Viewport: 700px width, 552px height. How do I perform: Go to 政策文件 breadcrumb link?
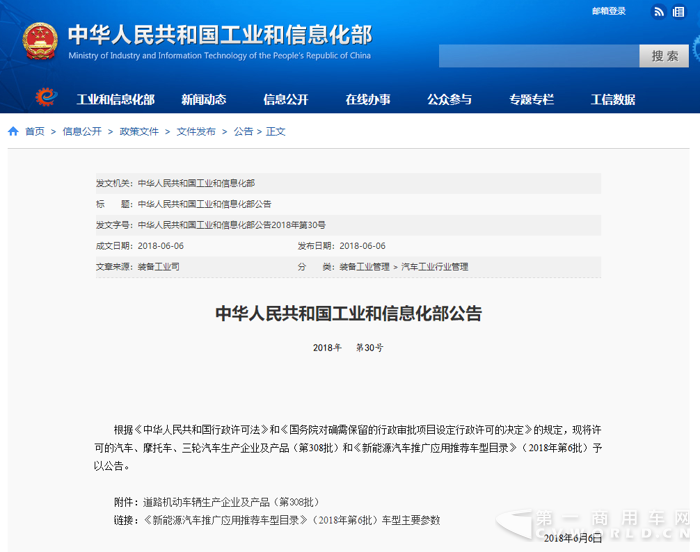139,131
